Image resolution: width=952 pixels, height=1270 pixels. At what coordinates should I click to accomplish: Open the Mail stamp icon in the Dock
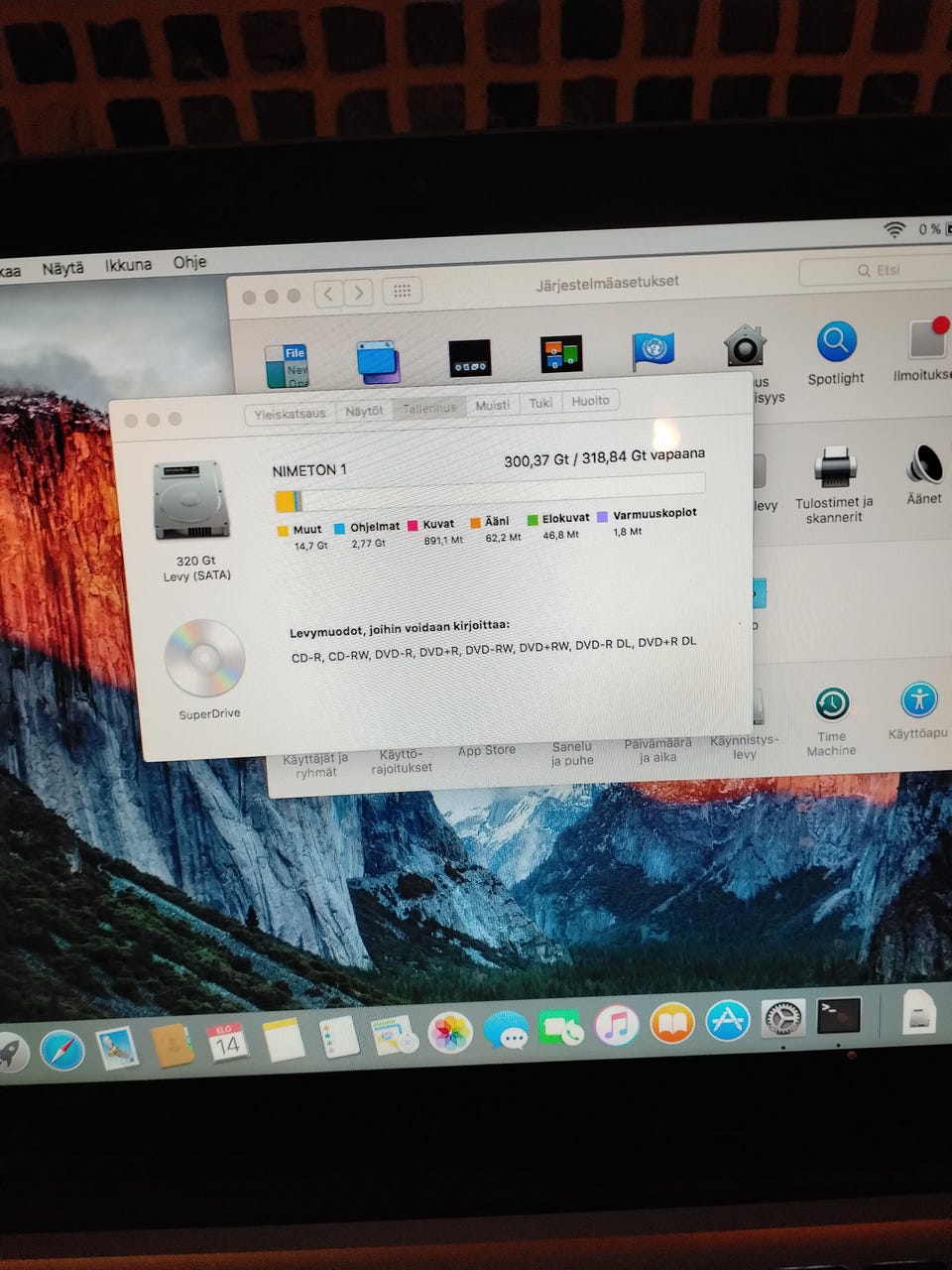coord(117,1047)
